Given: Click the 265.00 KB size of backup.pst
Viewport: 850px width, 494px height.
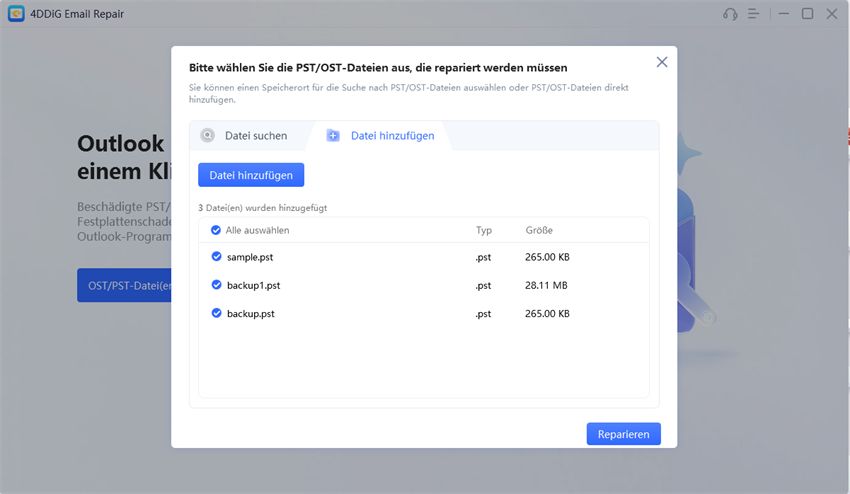Looking at the screenshot, I should pyautogui.click(x=547, y=313).
